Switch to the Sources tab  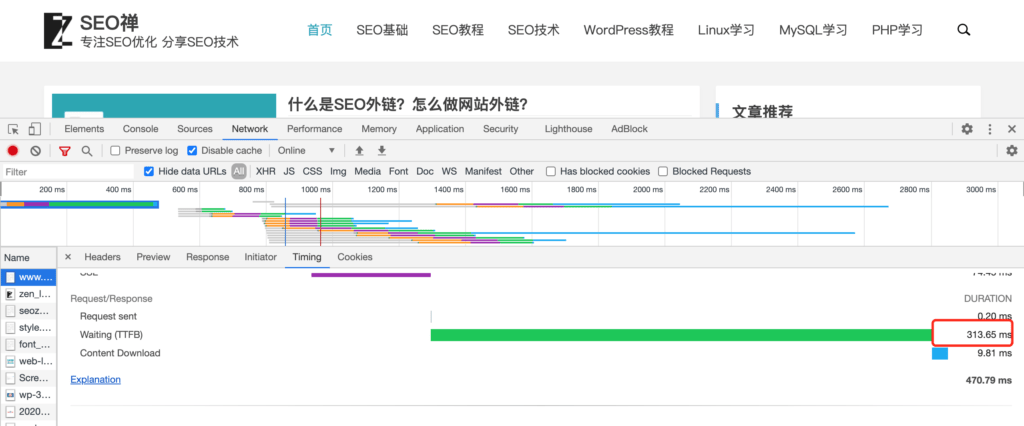pyautogui.click(x=195, y=129)
